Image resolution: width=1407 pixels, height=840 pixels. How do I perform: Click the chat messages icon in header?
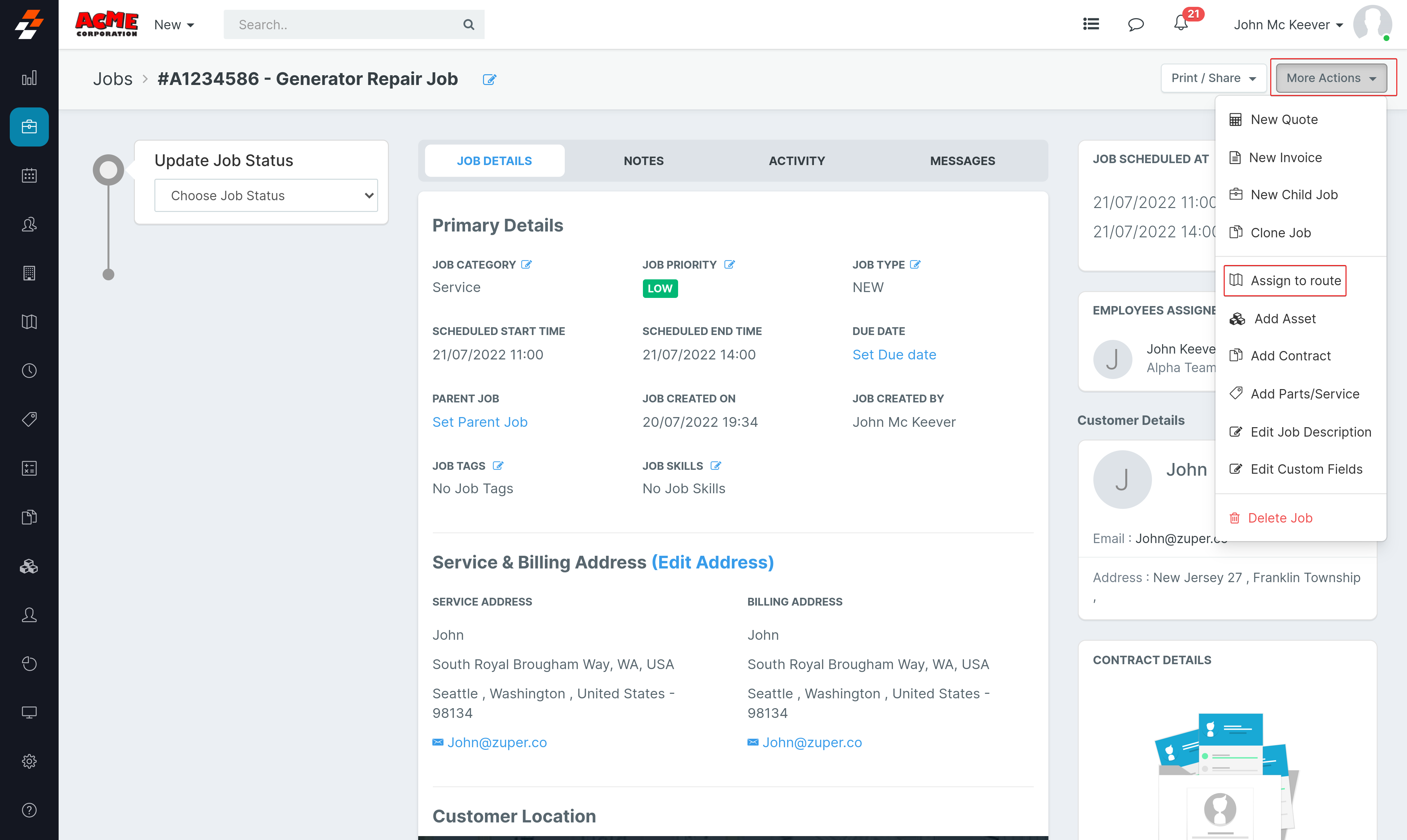tap(1135, 24)
